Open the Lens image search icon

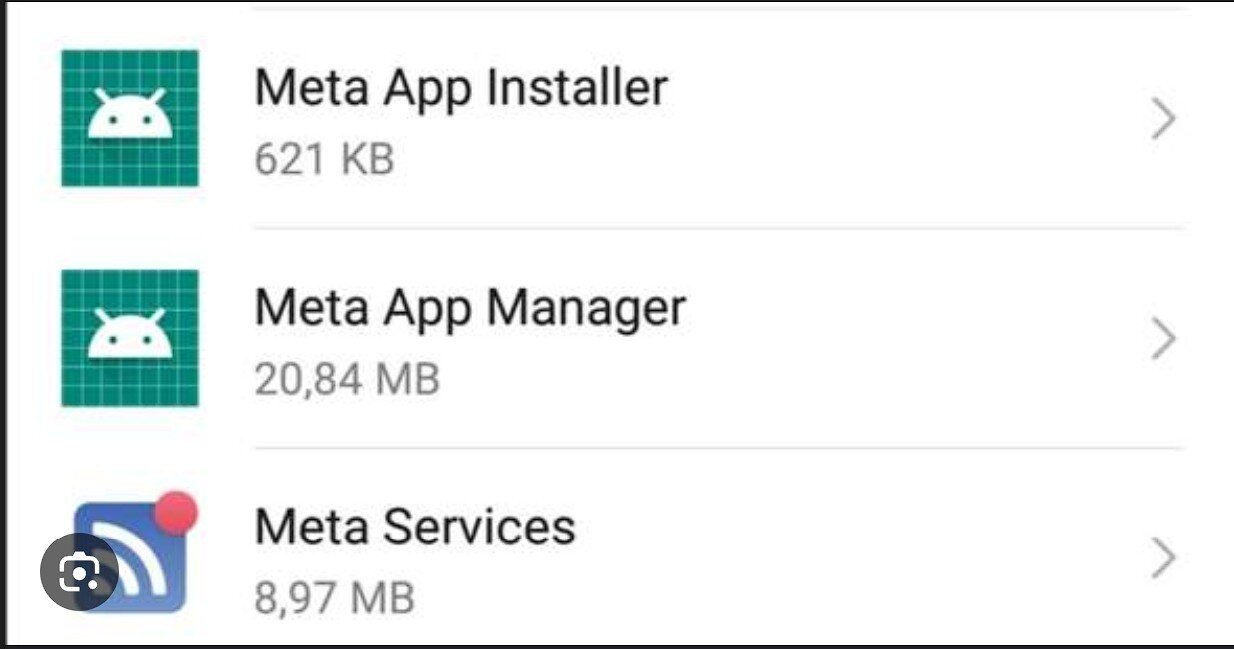pyautogui.click(x=79, y=571)
